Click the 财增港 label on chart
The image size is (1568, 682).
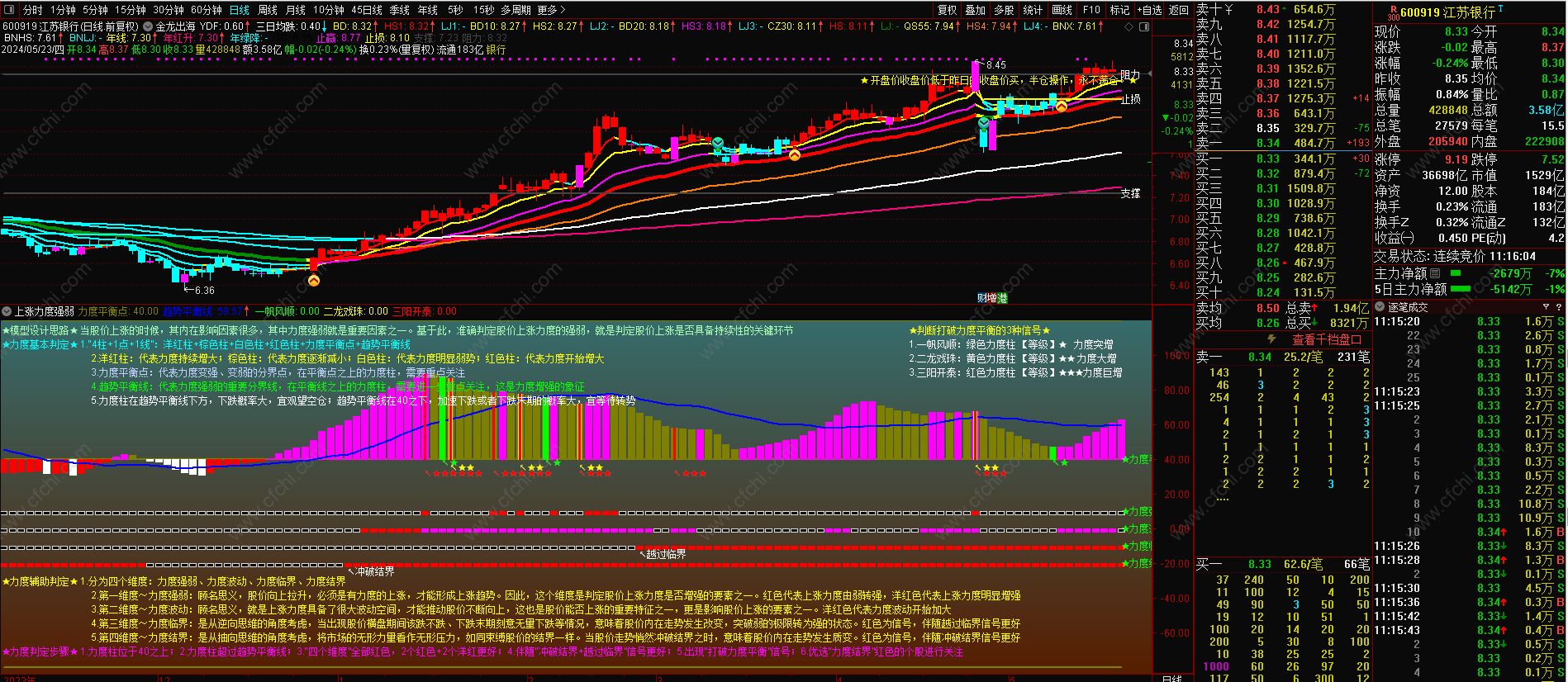(x=991, y=298)
